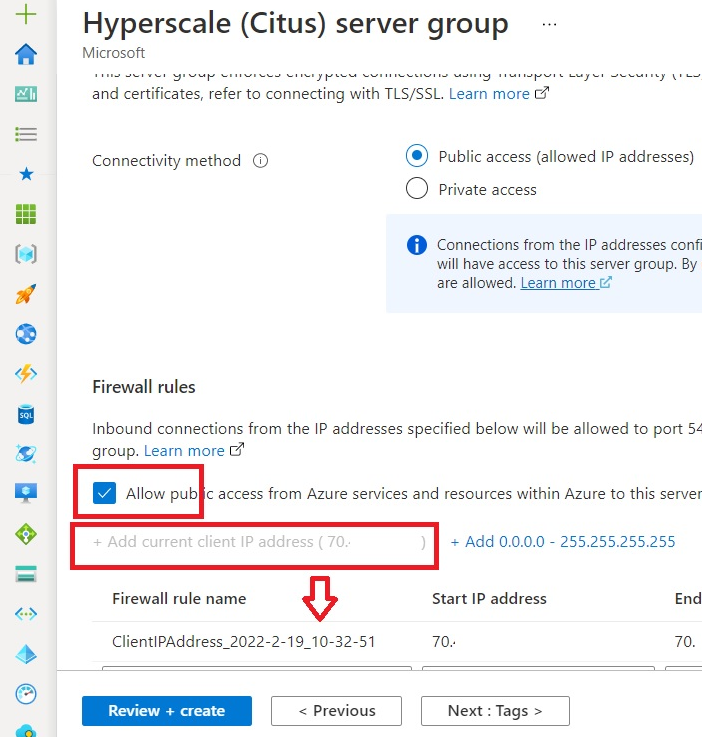Open the Load balancers diamond icon
Image resolution: width=702 pixels, height=737 pixels.
pyautogui.click(x=26, y=534)
